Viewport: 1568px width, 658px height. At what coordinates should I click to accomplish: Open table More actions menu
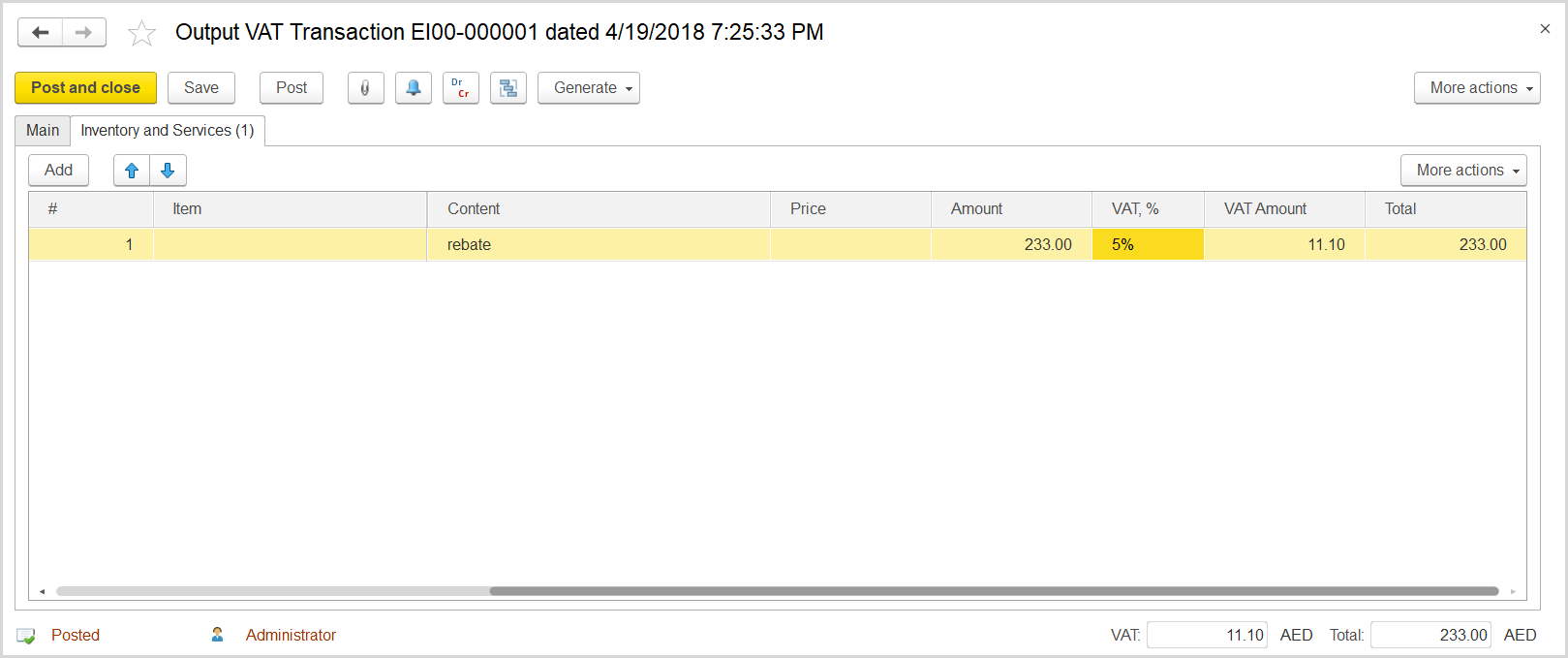point(1463,171)
